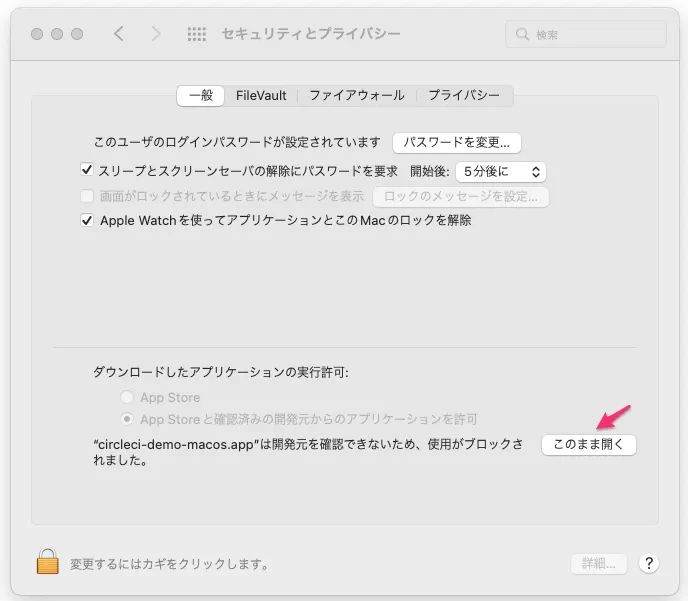Open the 5分後に delay dropdown

pyautogui.click(x=501, y=172)
